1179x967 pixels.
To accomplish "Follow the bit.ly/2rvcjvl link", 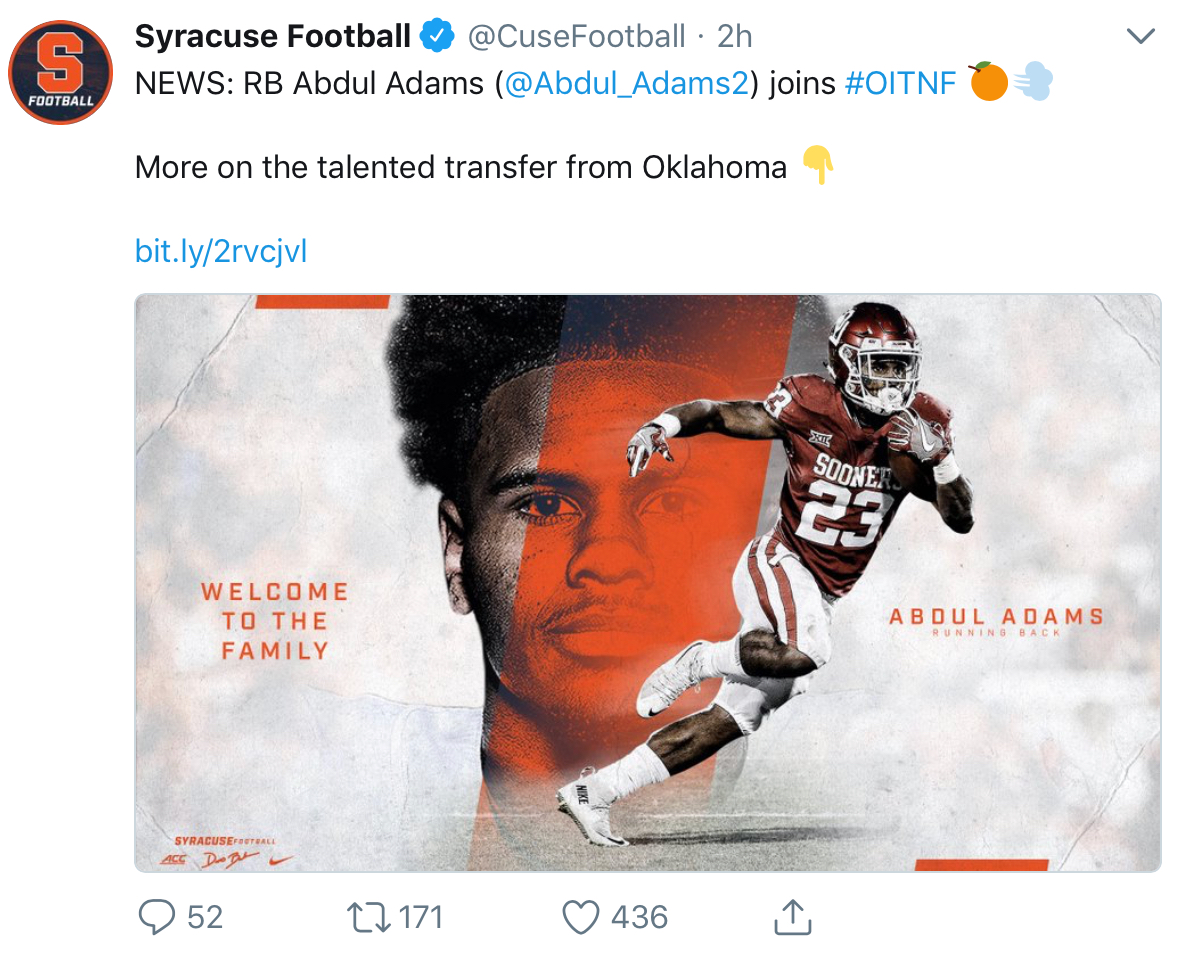I will click(x=221, y=251).
